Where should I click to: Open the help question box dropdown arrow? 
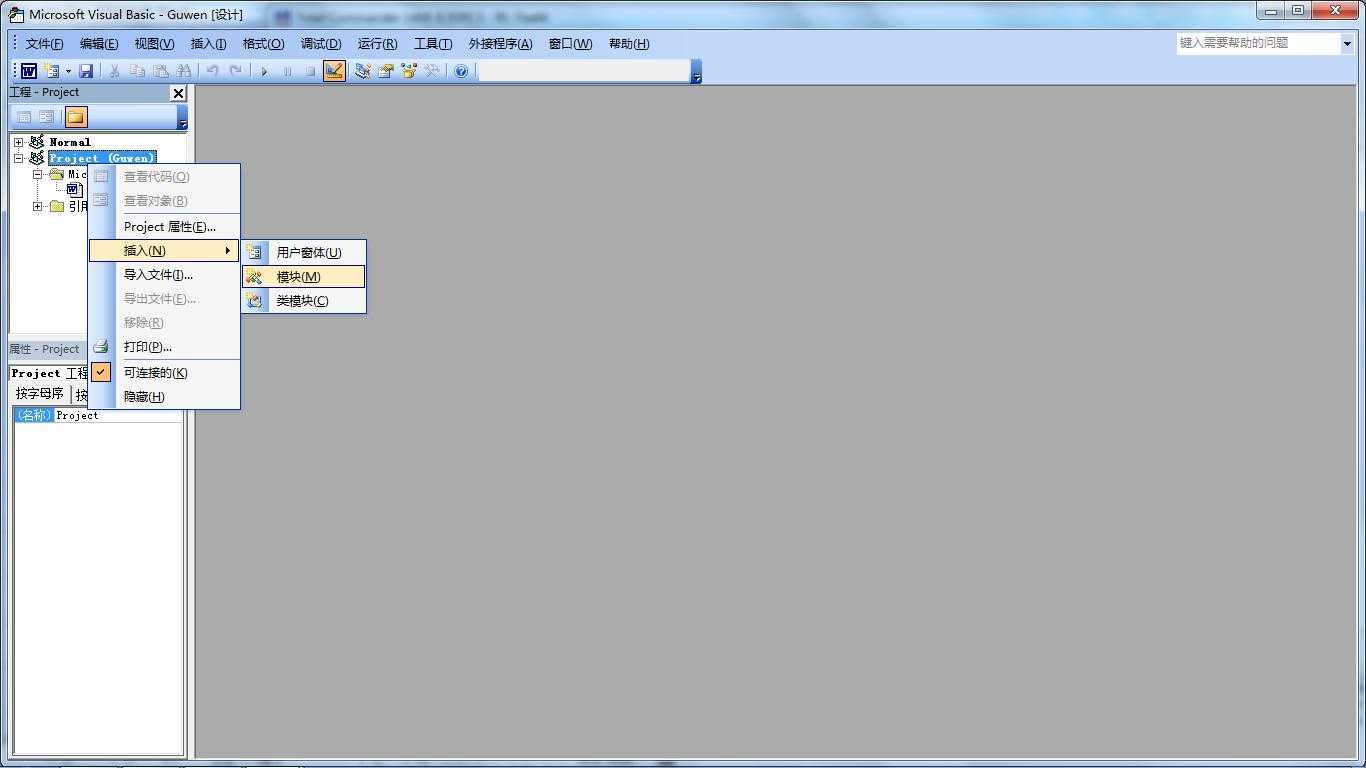[1347, 43]
